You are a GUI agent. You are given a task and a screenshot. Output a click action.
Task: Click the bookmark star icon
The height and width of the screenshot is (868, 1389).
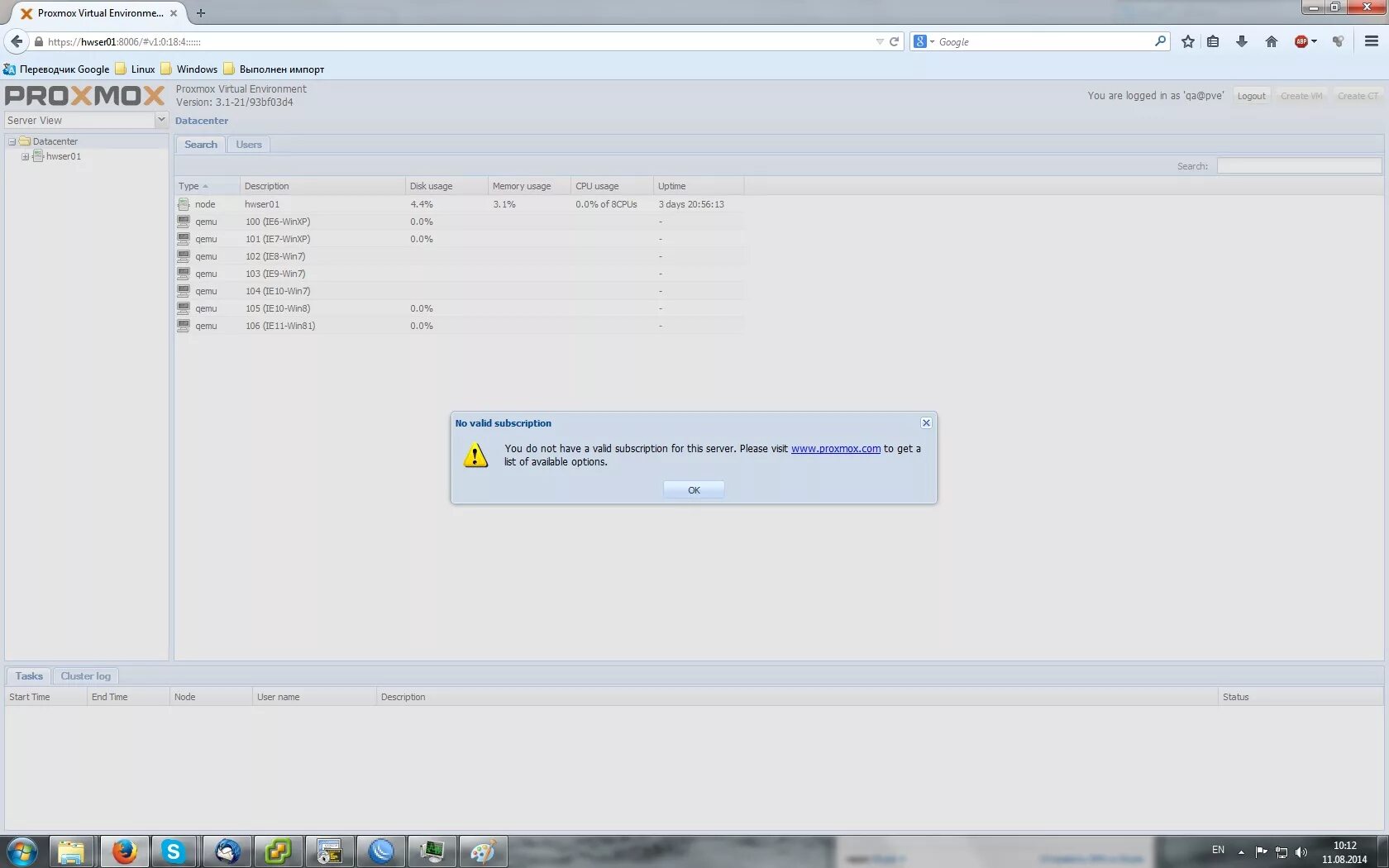click(x=1188, y=41)
